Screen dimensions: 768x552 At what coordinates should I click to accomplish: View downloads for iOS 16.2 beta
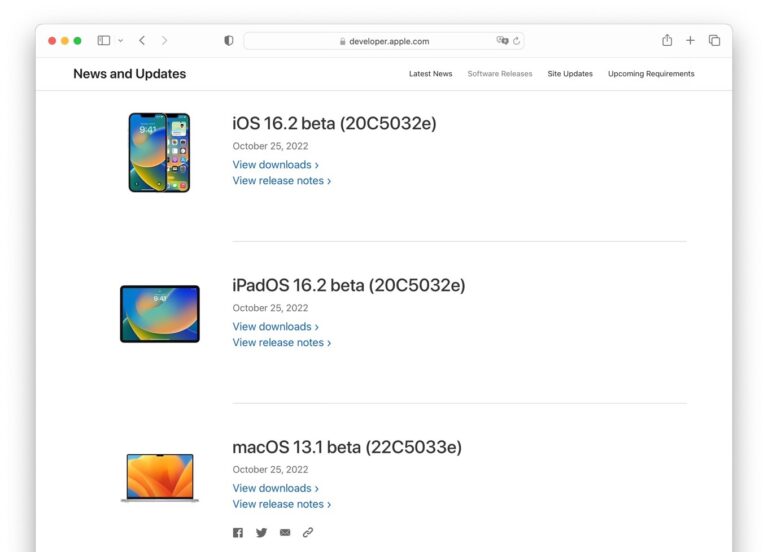pyautogui.click(x=275, y=165)
